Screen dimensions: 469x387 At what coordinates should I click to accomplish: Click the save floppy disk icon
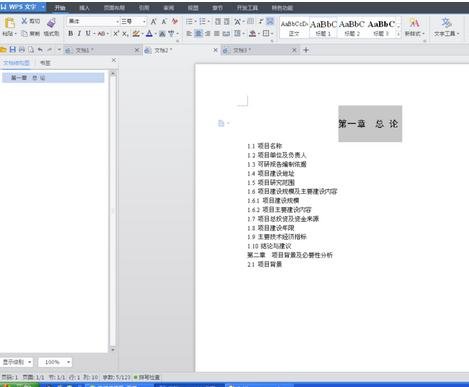pos(13,50)
